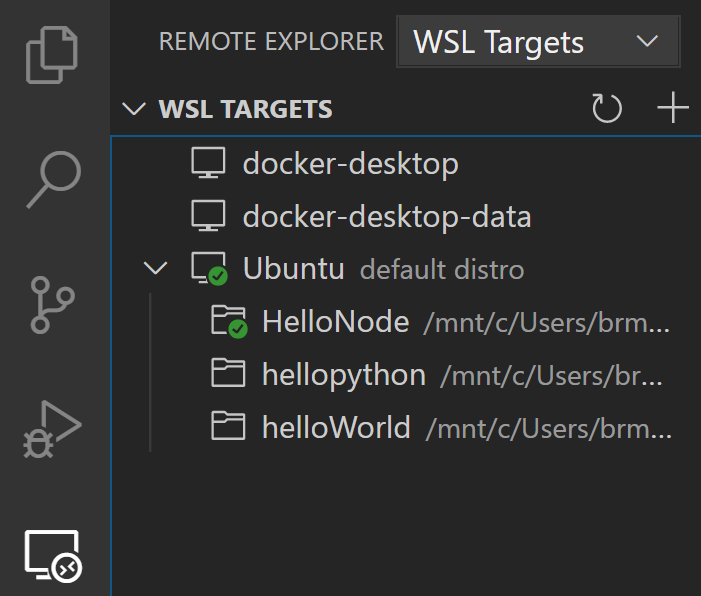Open the HelloNode folder entry
The height and width of the screenshot is (596, 701).
pos(335,321)
